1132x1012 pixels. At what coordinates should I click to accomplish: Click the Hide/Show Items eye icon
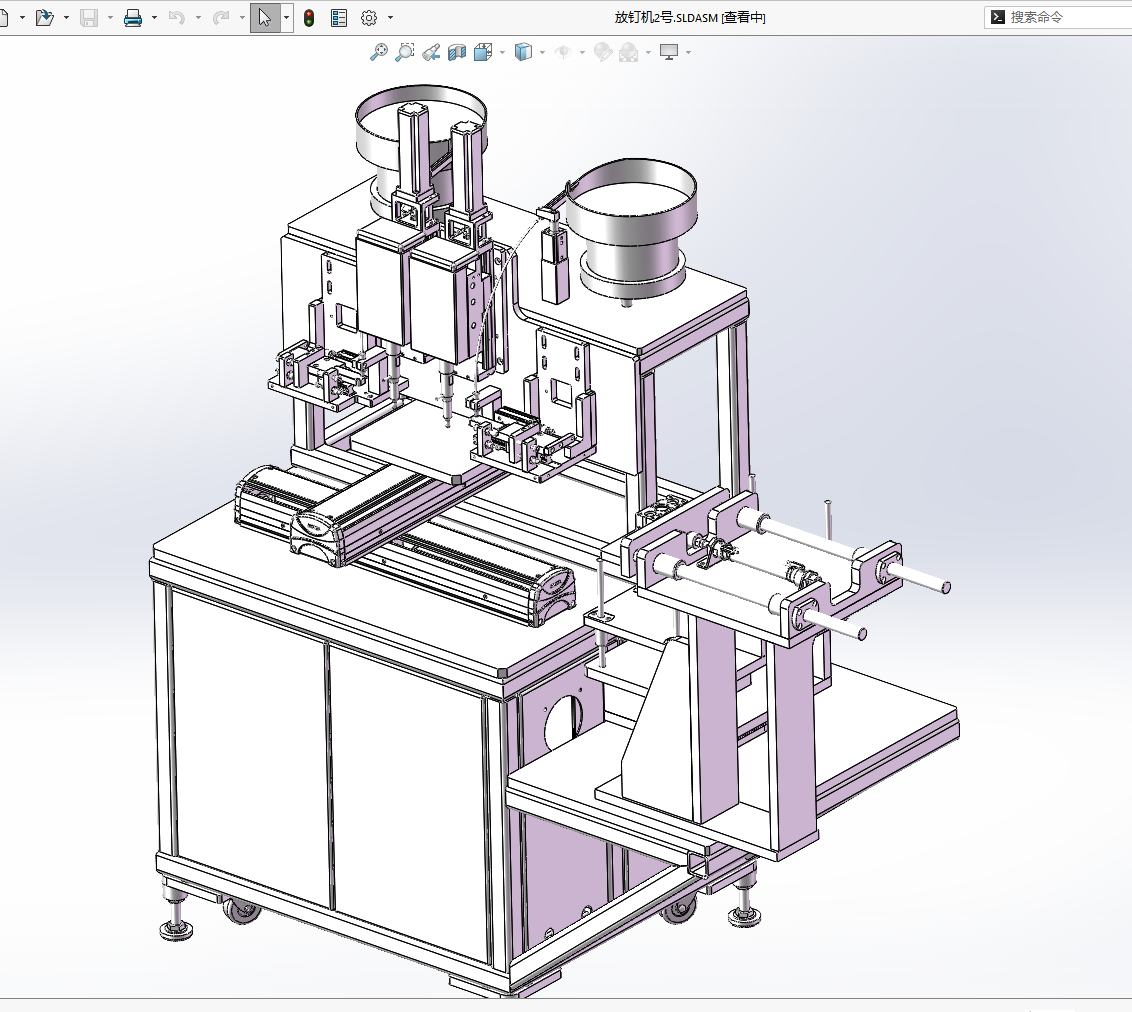tap(563, 52)
